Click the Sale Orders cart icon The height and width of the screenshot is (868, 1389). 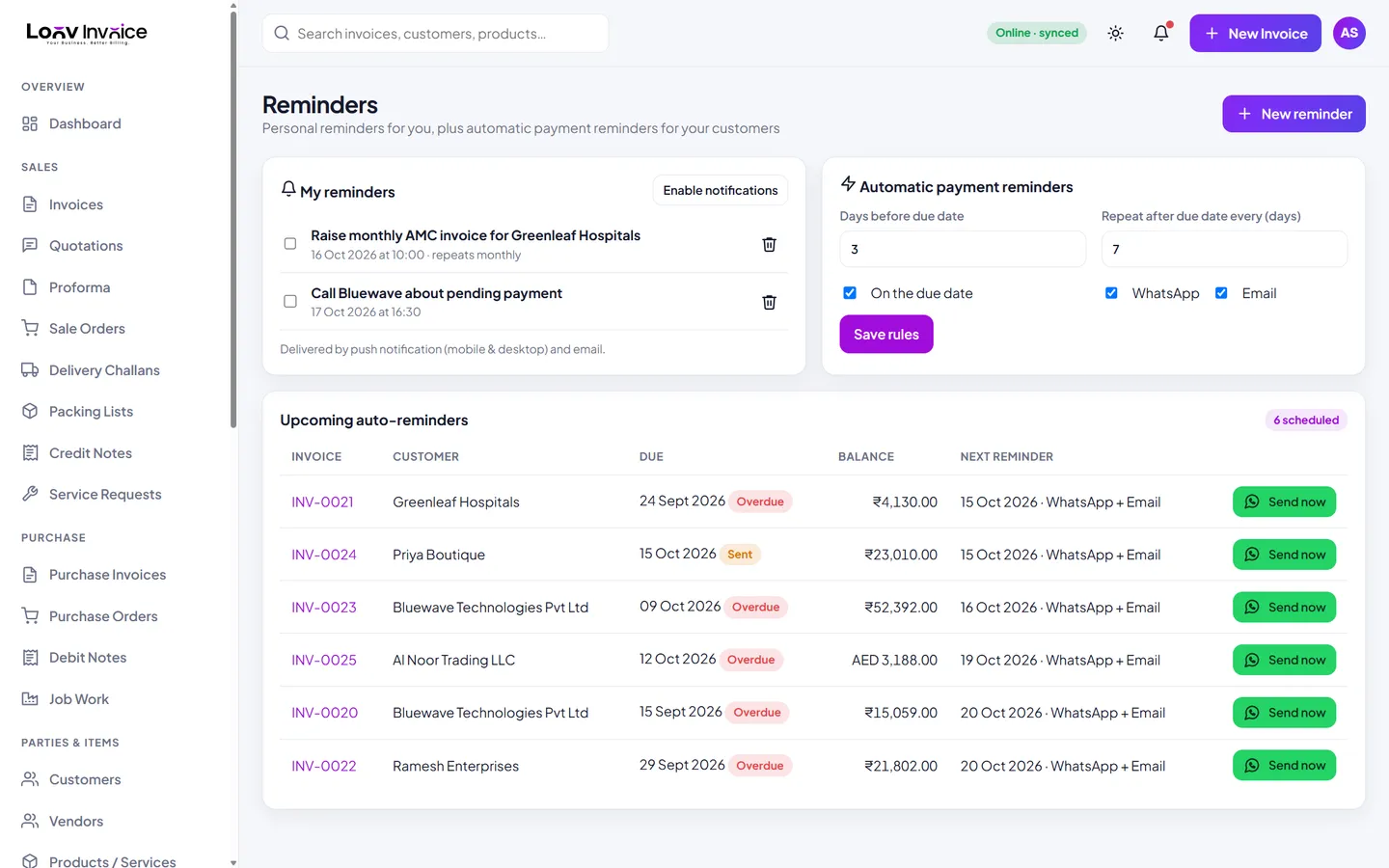tap(30, 328)
